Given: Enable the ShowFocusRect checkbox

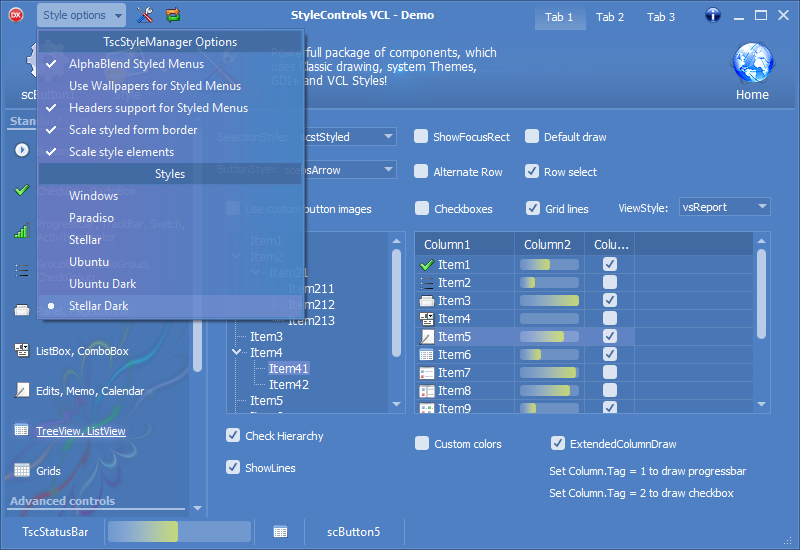Looking at the screenshot, I should tap(421, 136).
